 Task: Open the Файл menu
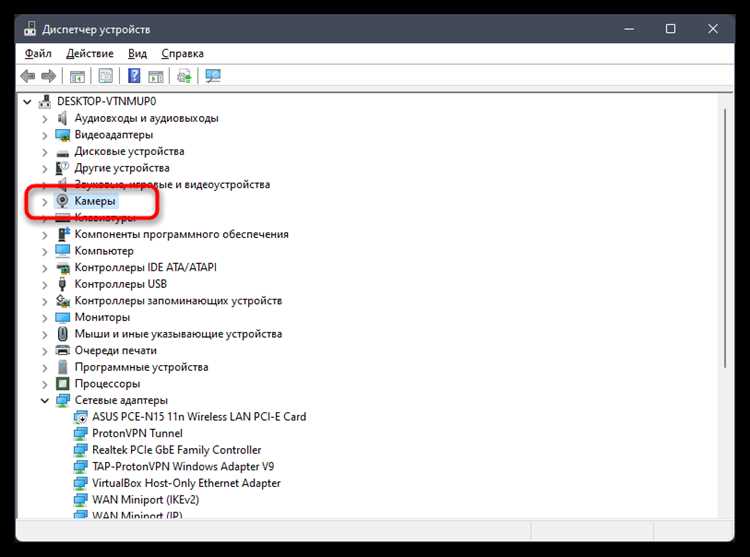pos(38,53)
